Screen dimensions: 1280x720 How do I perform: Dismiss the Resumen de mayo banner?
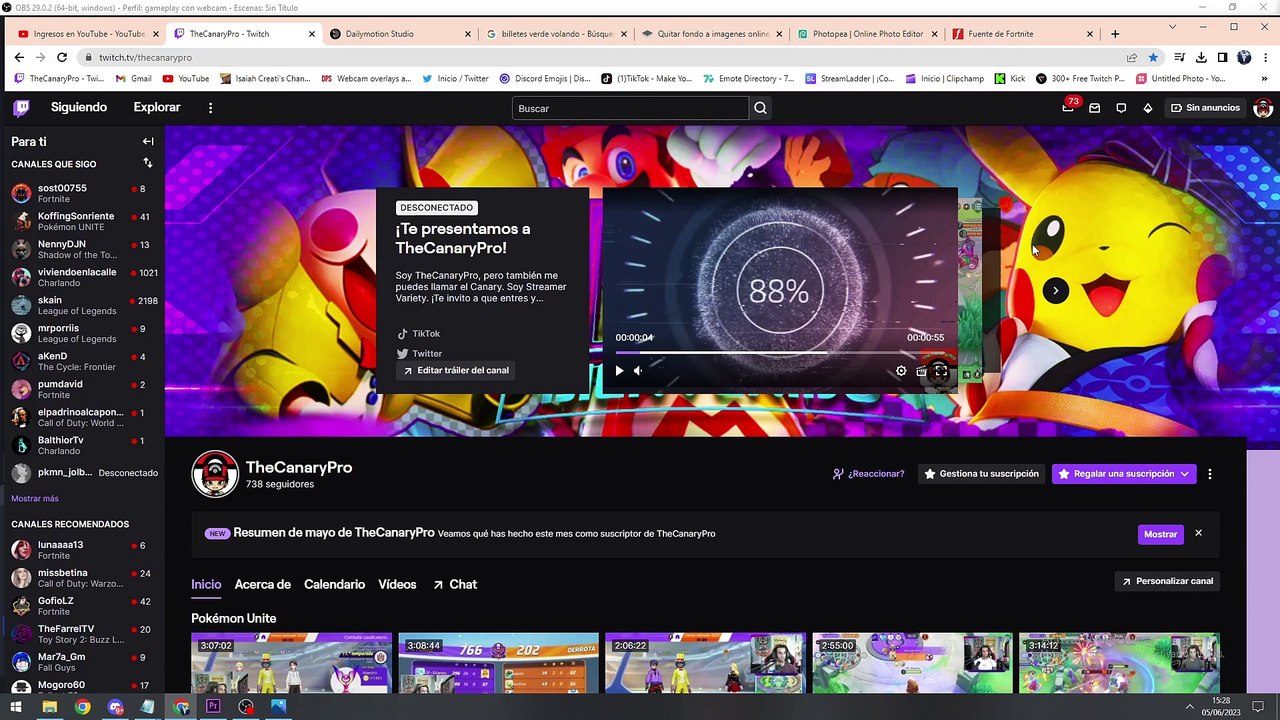(1198, 533)
